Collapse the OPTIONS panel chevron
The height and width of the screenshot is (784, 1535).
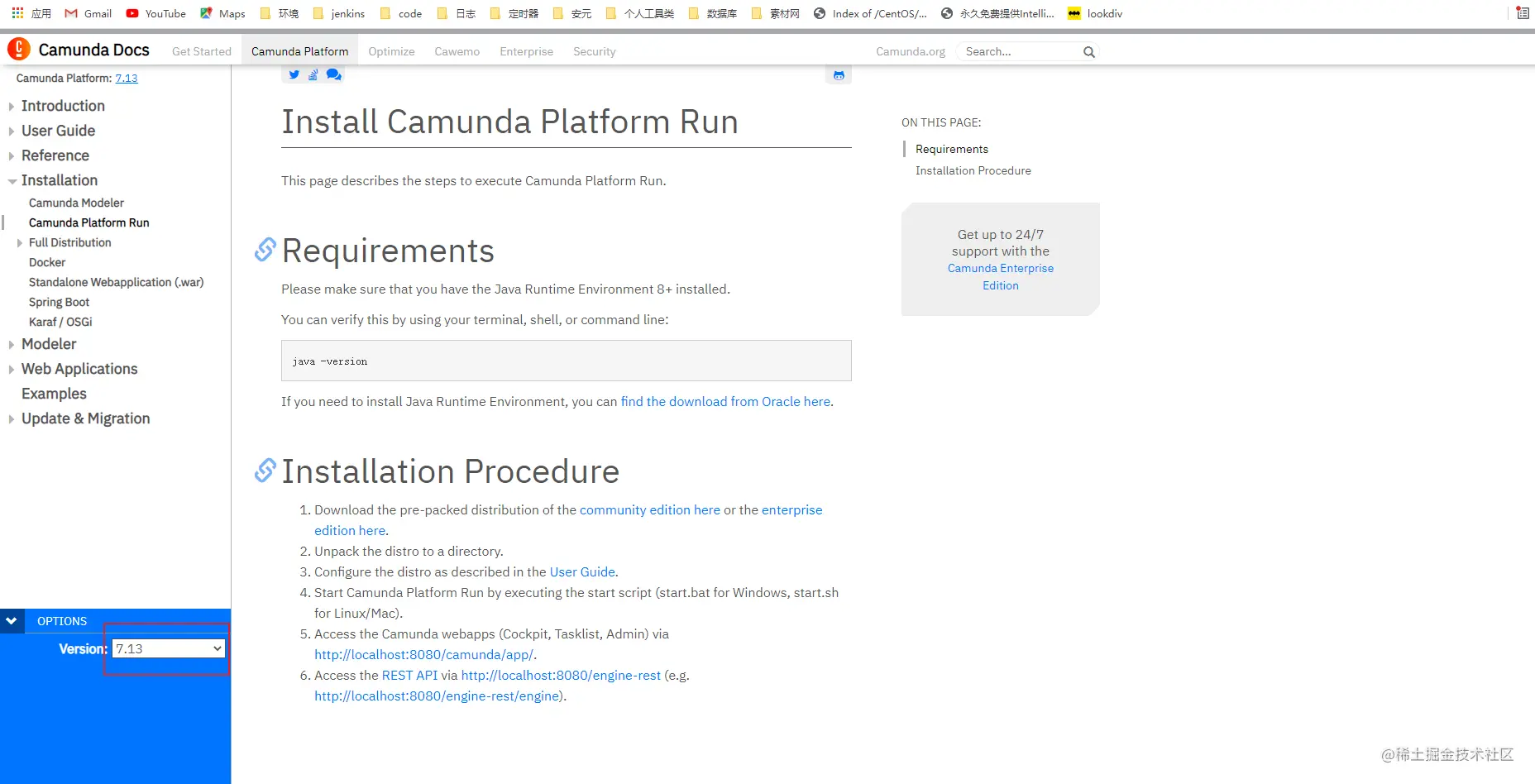coord(12,620)
